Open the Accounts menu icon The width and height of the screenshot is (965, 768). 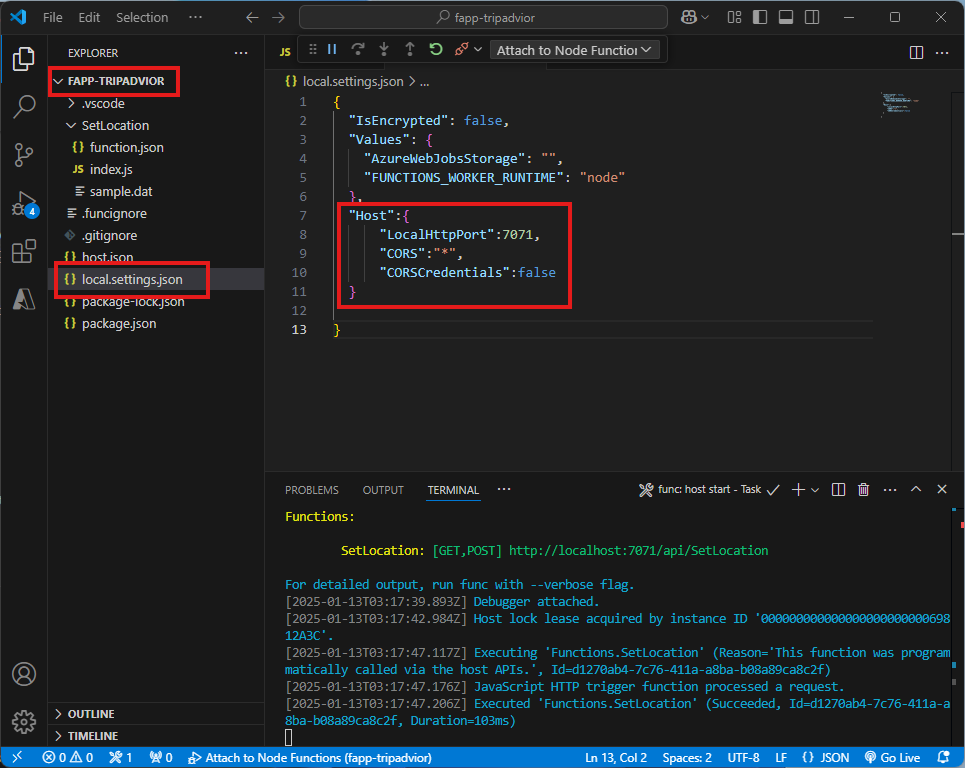tap(24, 674)
